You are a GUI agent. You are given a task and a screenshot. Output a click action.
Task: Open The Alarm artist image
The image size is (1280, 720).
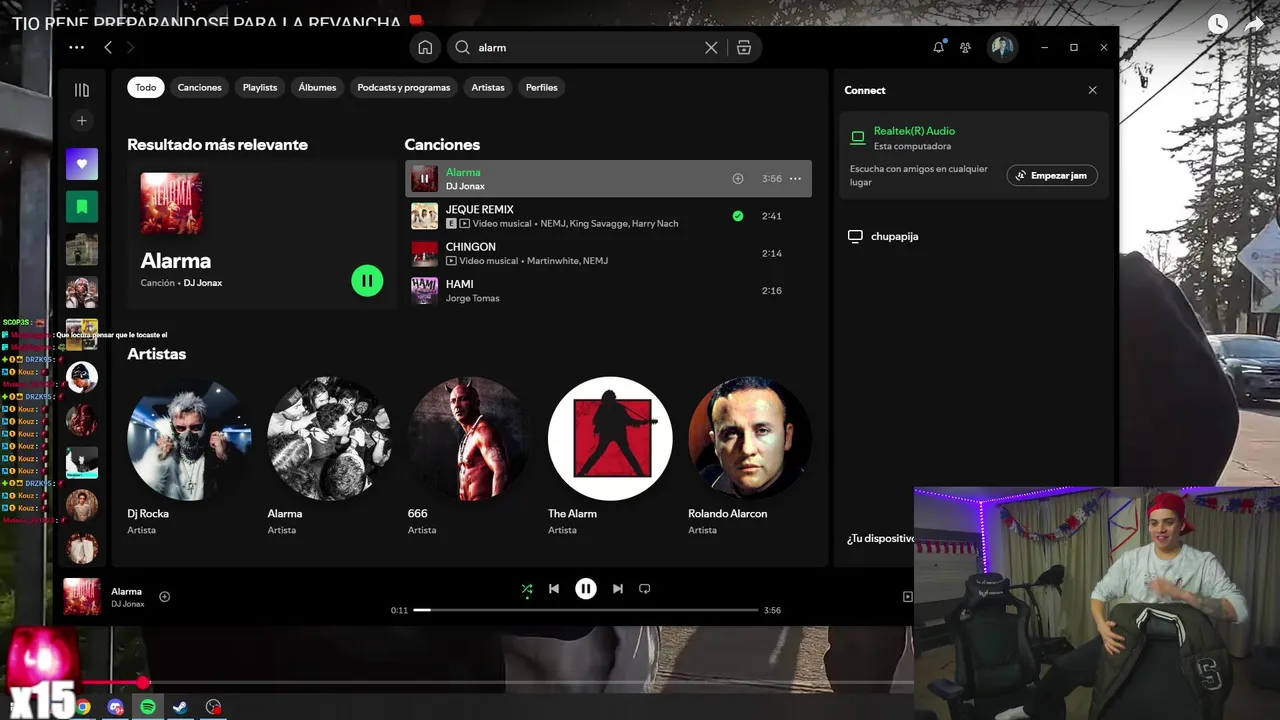click(x=610, y=438)
